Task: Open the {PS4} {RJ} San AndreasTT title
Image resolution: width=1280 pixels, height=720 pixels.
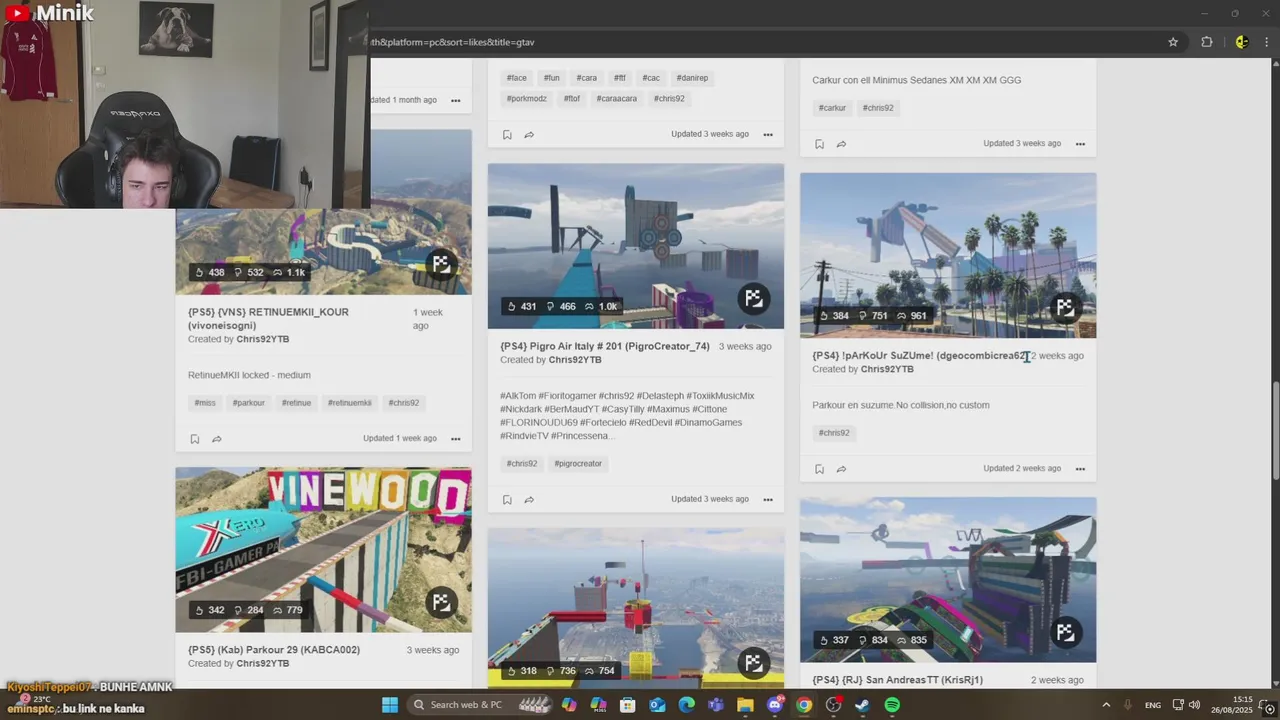Action: 897,680
